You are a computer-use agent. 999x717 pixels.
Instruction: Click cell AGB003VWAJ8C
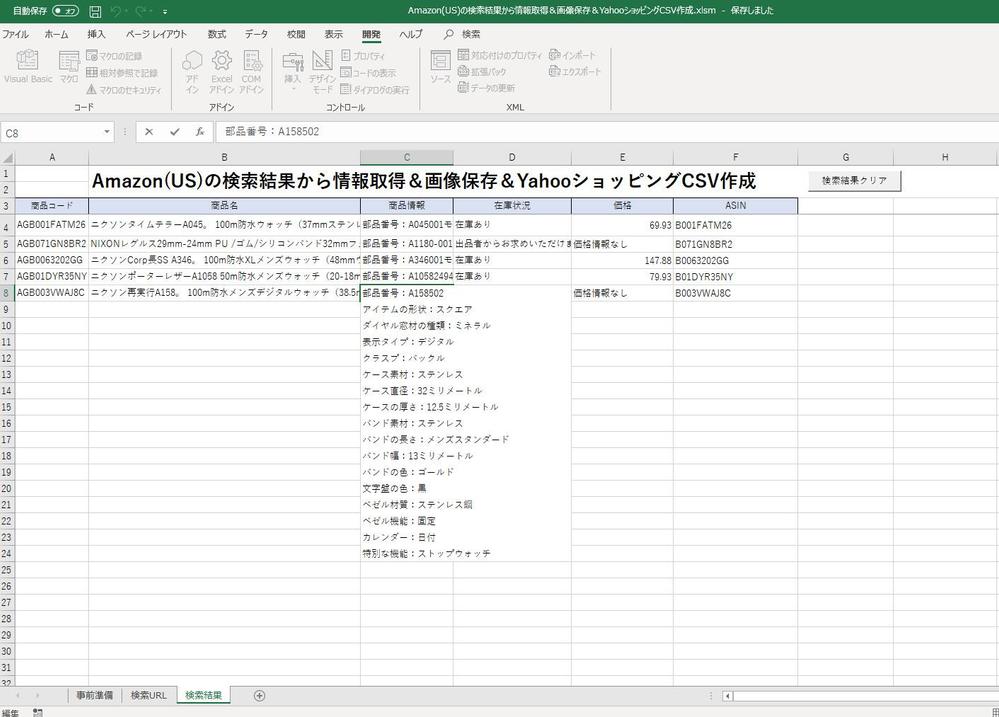pos(51,293)
